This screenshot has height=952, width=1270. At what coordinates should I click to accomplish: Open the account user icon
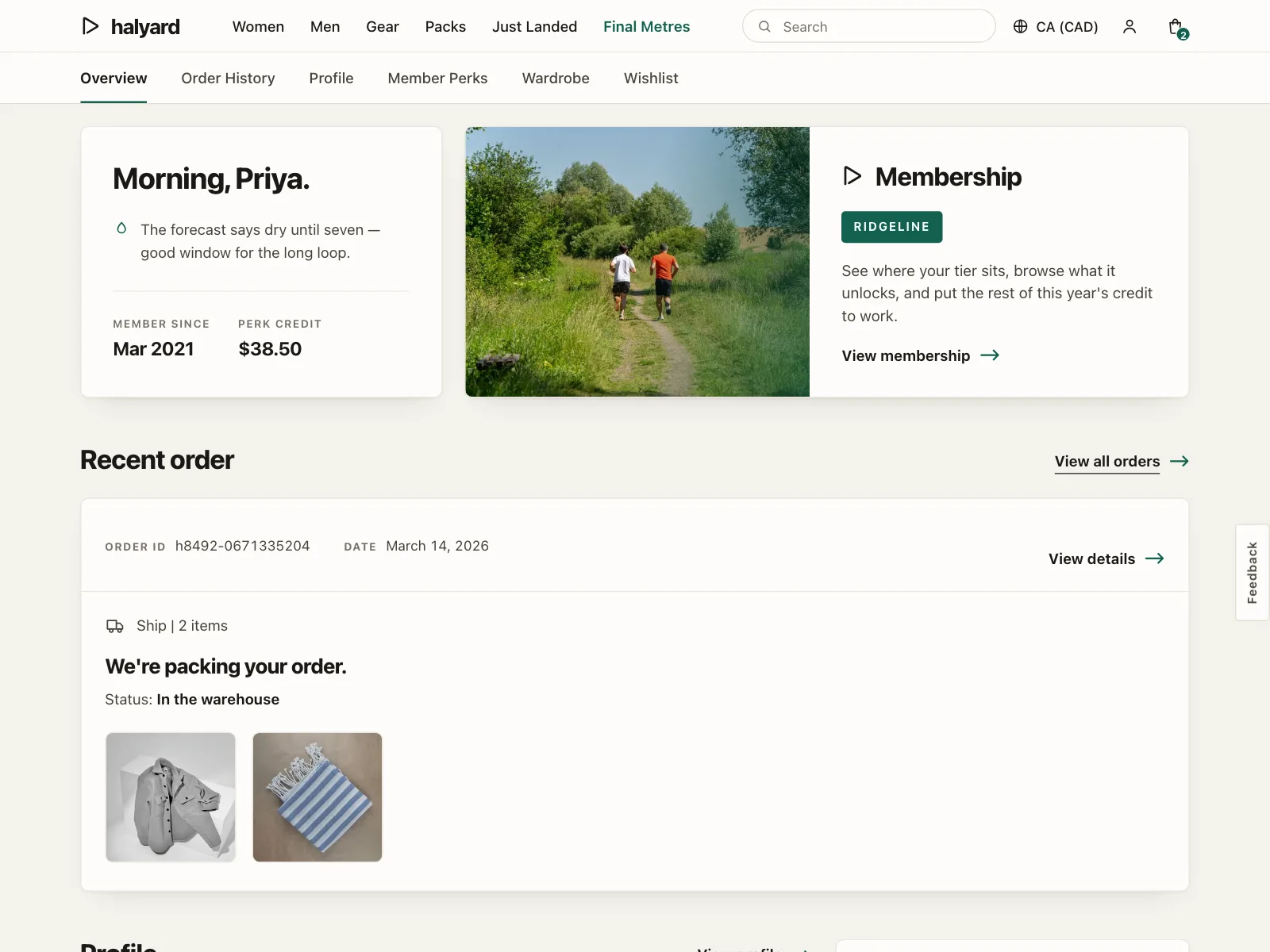click(x=1130, y=26)
